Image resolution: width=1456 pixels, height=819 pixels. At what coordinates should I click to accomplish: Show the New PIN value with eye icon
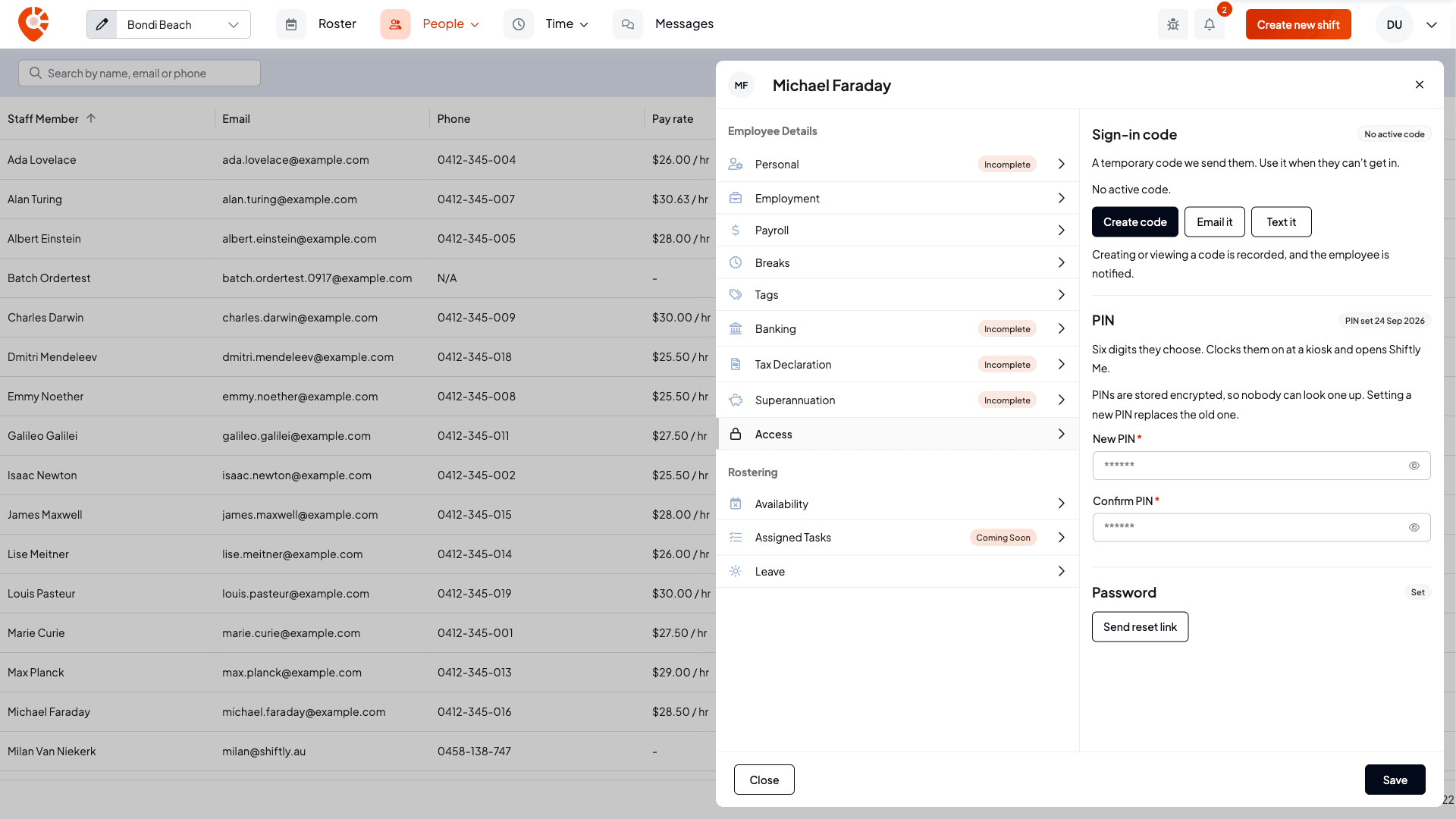pyautogui.click(x=1414, y=466)
